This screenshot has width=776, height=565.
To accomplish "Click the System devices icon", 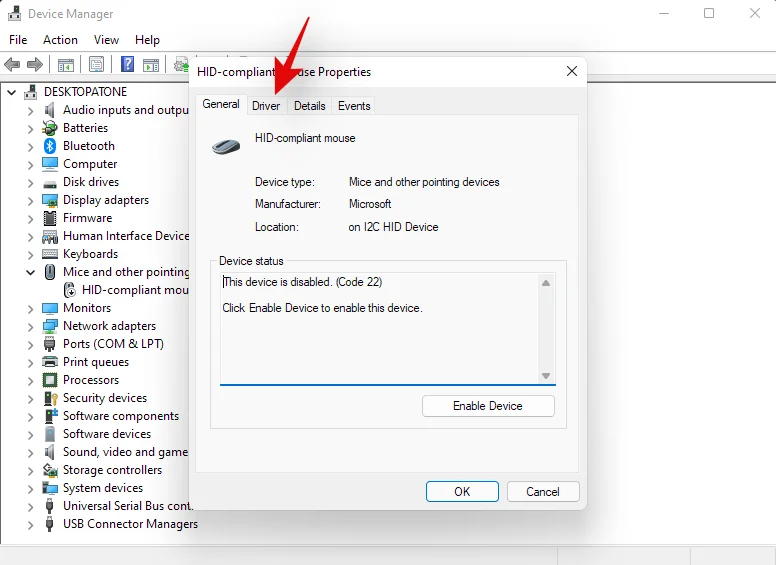I will (49, 488).
